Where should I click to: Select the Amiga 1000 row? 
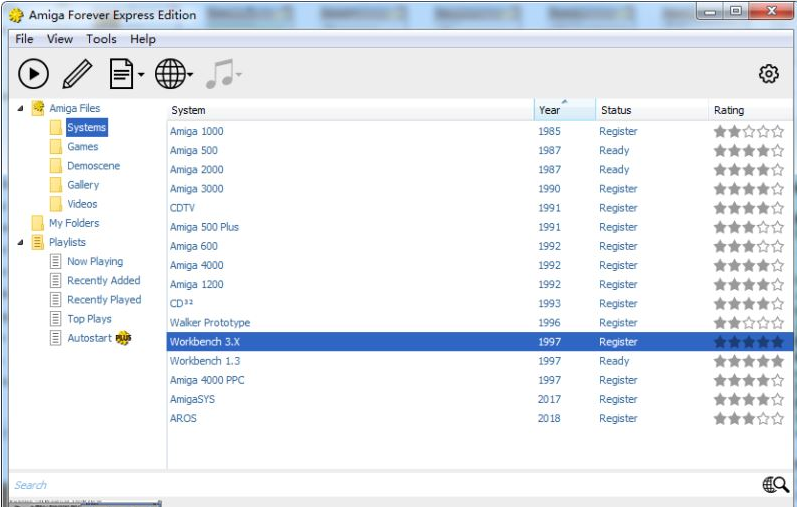click(x=480, y=131)
